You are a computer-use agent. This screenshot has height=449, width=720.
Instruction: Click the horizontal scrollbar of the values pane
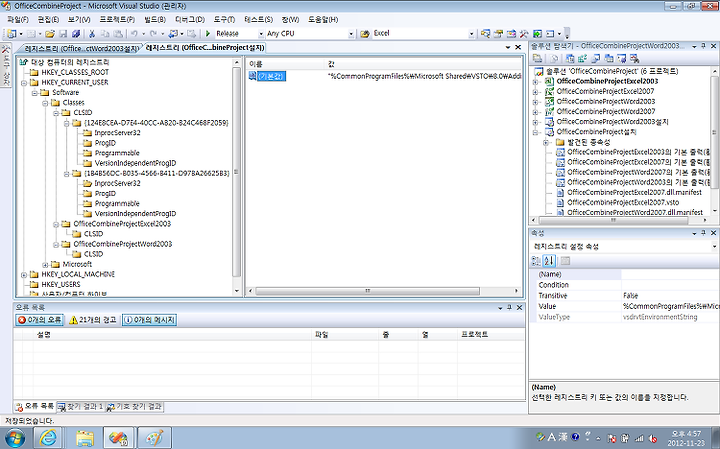367,291
